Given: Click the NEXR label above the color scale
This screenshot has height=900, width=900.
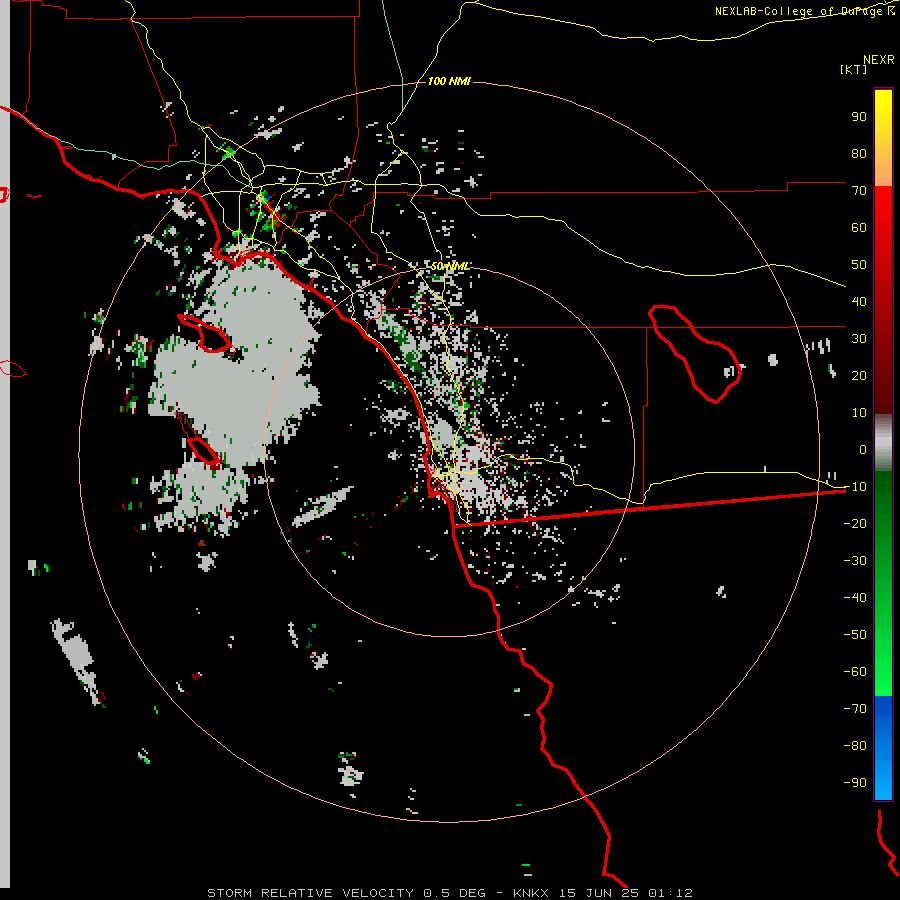Looking at the screenshot, I should [878, 60].
